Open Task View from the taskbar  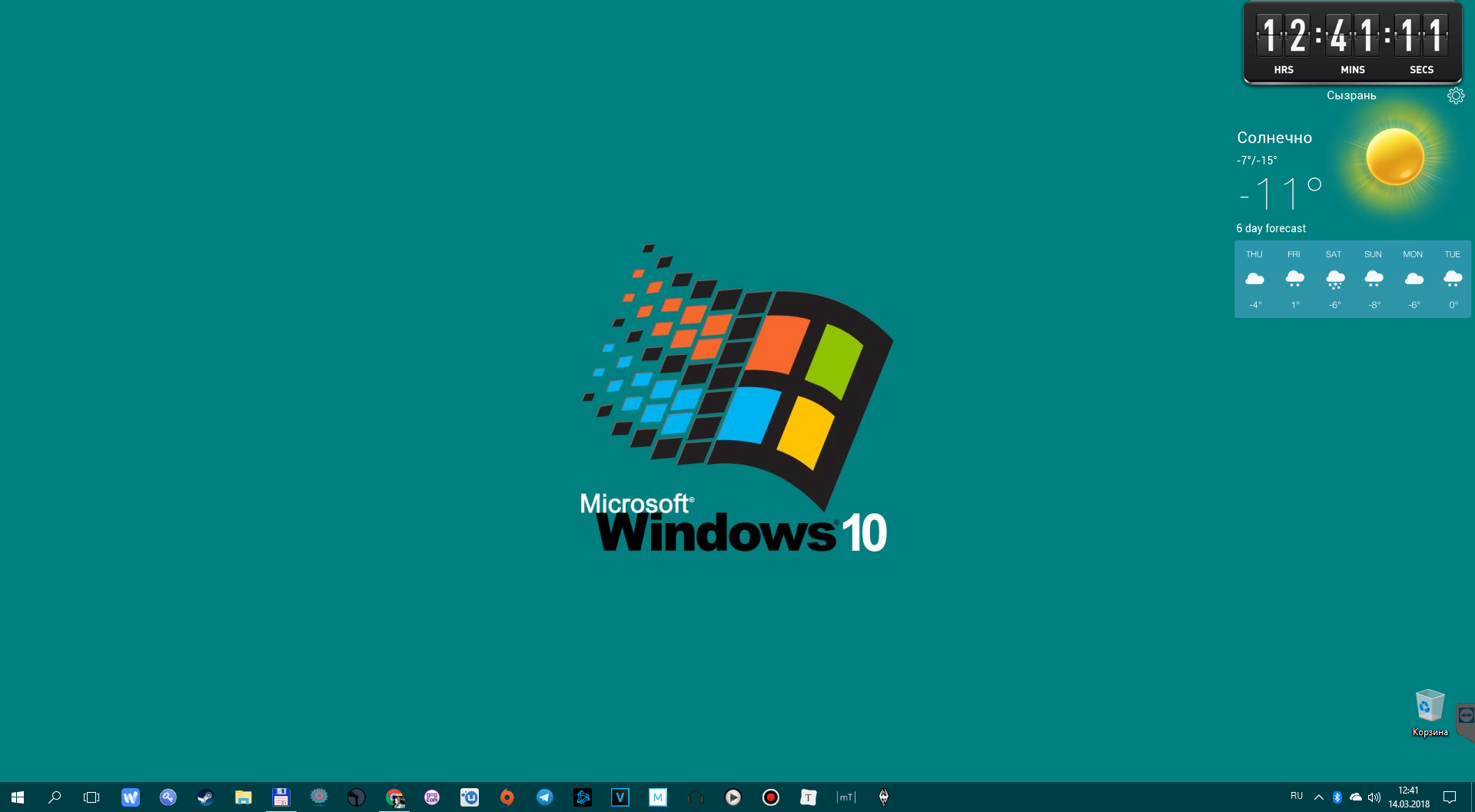[x=91, y=797]
